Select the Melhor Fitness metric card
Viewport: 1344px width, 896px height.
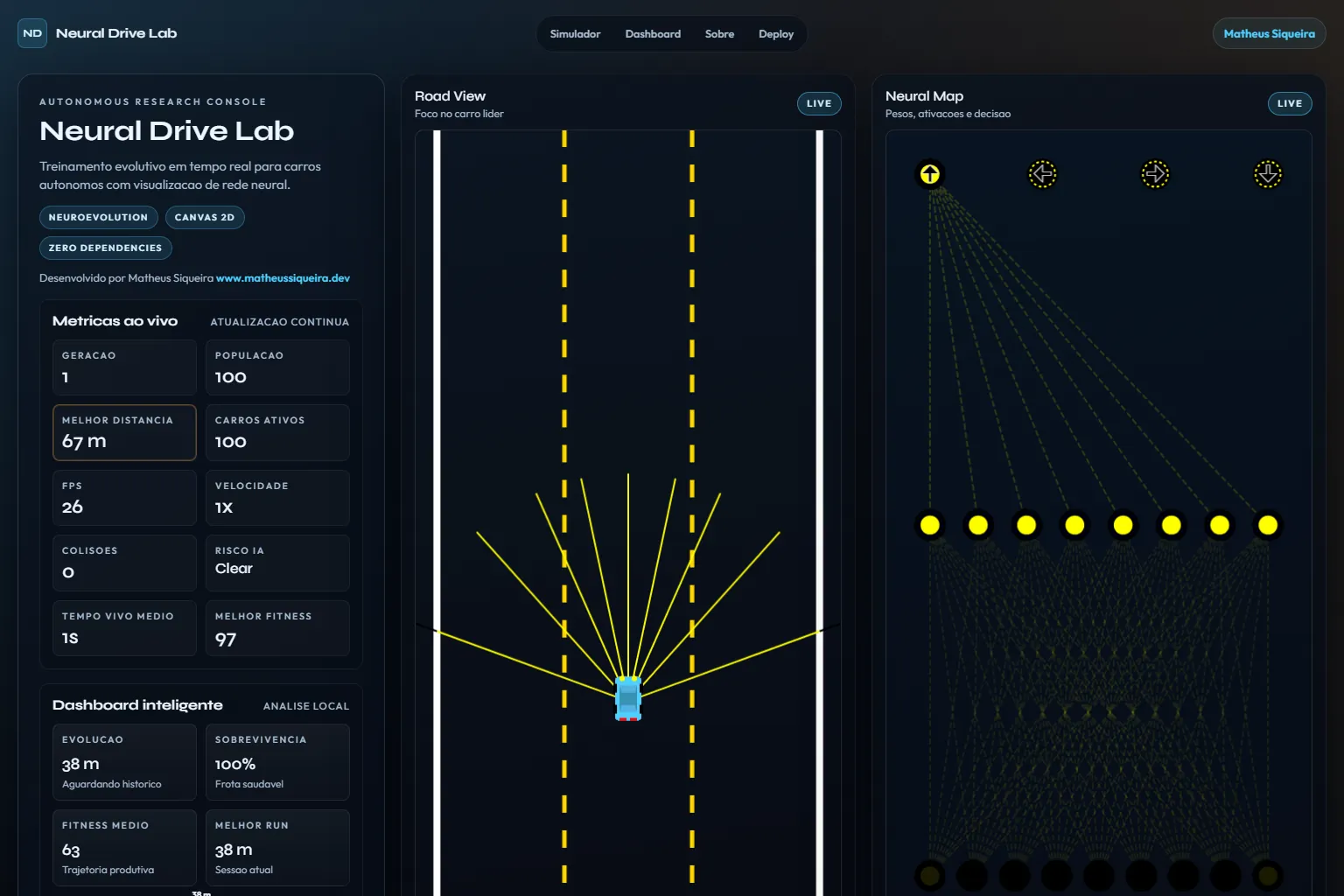(277, 628)
